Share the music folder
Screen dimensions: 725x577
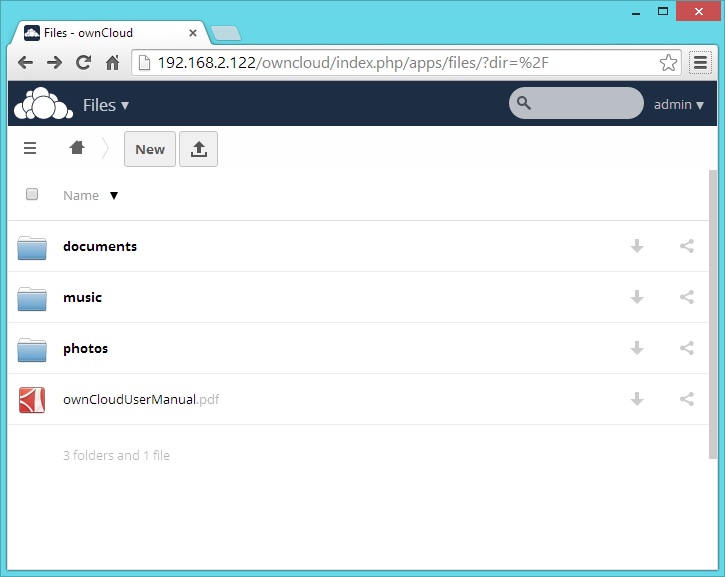point(687,297)
